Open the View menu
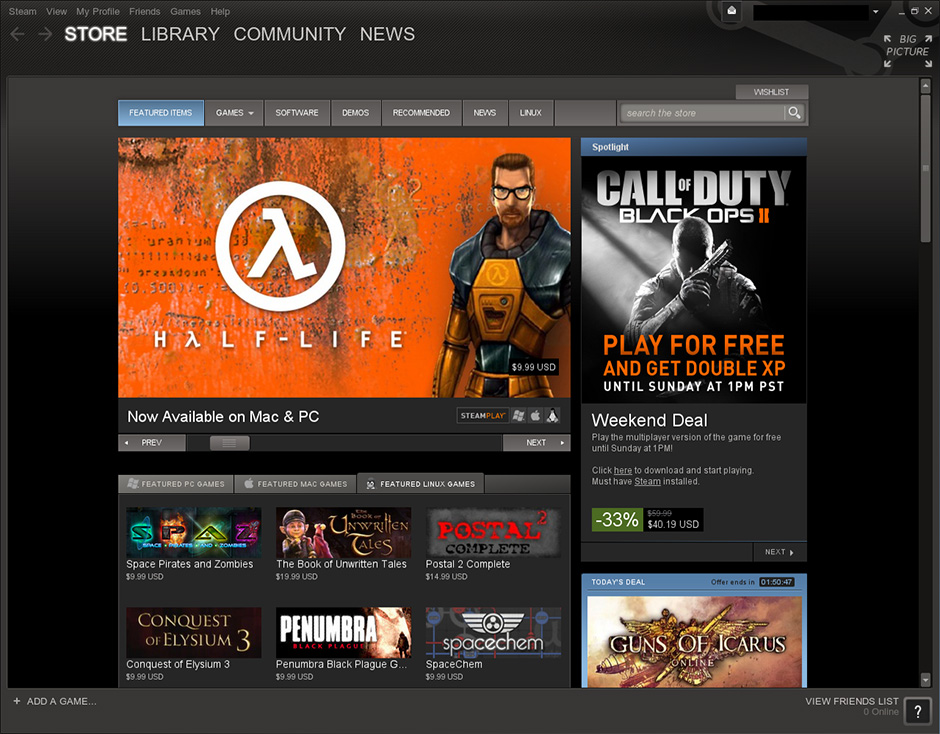This screenshot has width=940, height=734. click(56, 11)
